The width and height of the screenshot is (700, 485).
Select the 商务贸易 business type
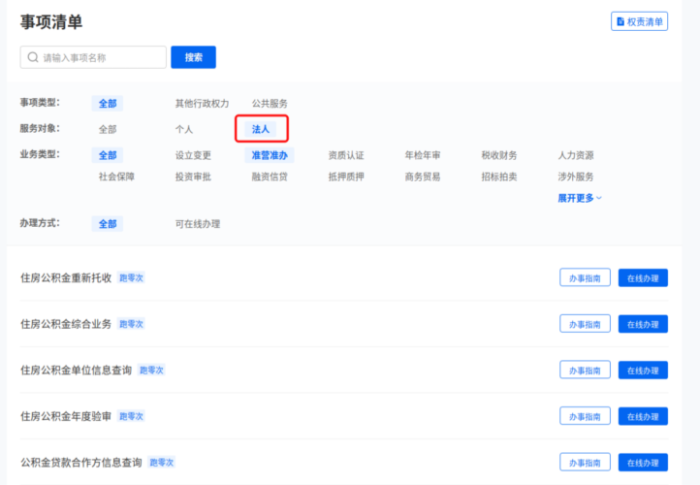tap(422, 177)
